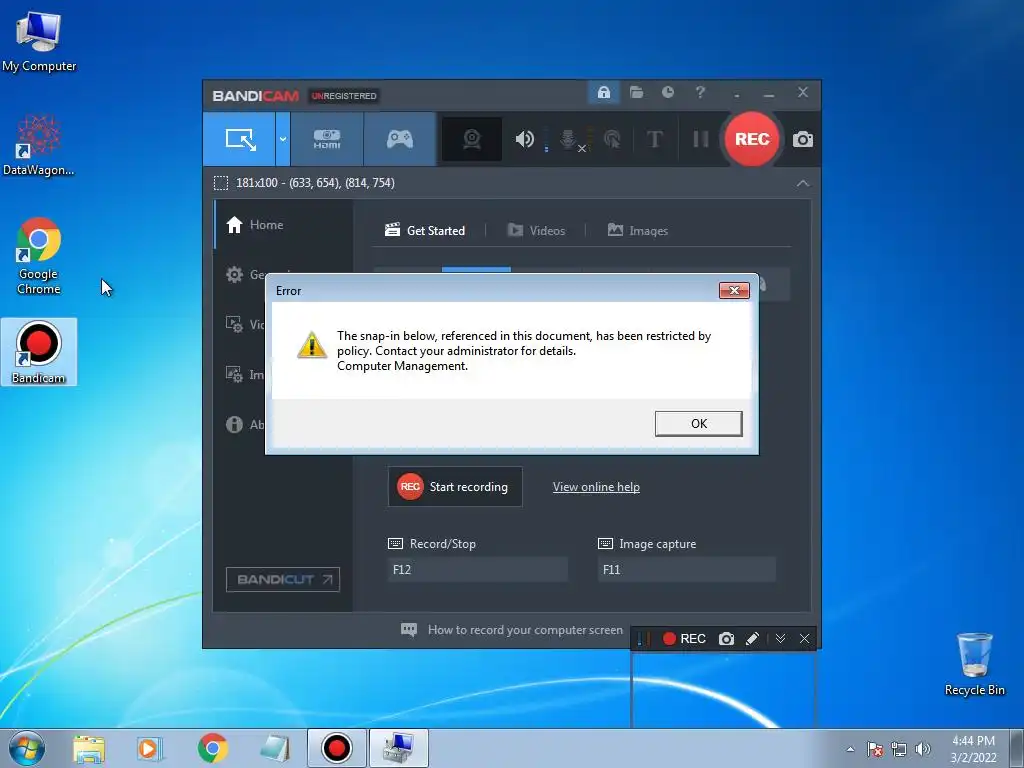Viewport: 1024px width, 768px height.
Task: Switch to the Videos tab
Action: (x=536, y=231)
